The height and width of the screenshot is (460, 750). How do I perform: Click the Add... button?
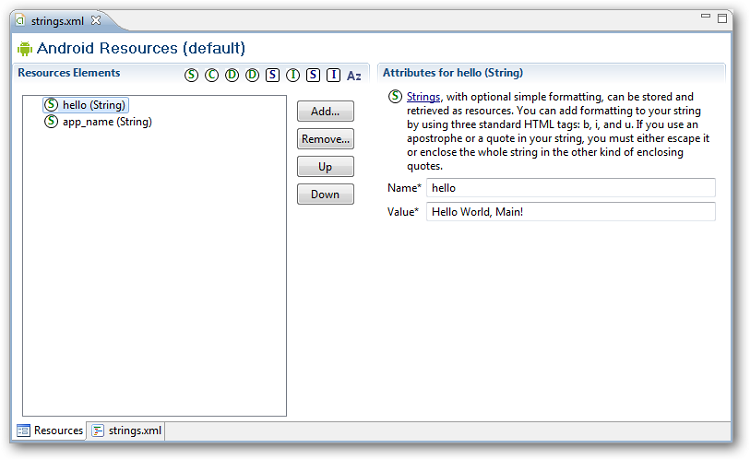click(x=325, y=111)
